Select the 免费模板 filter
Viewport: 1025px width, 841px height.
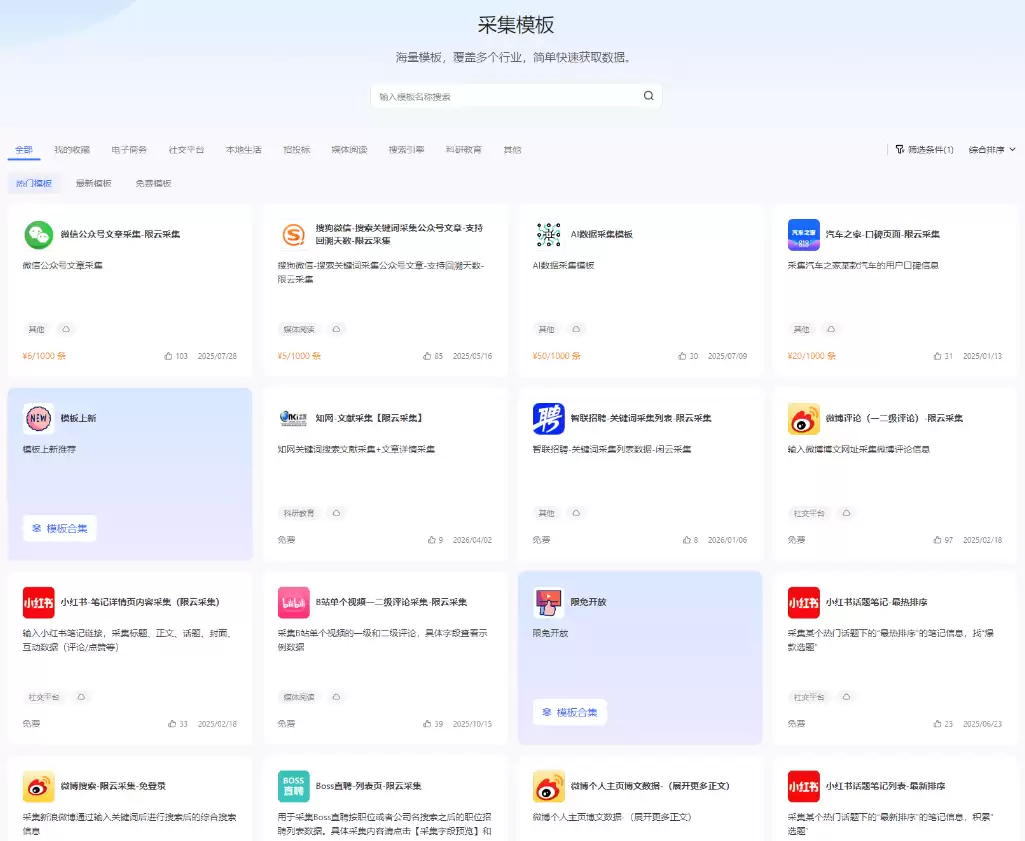click(x=154, y=183)
